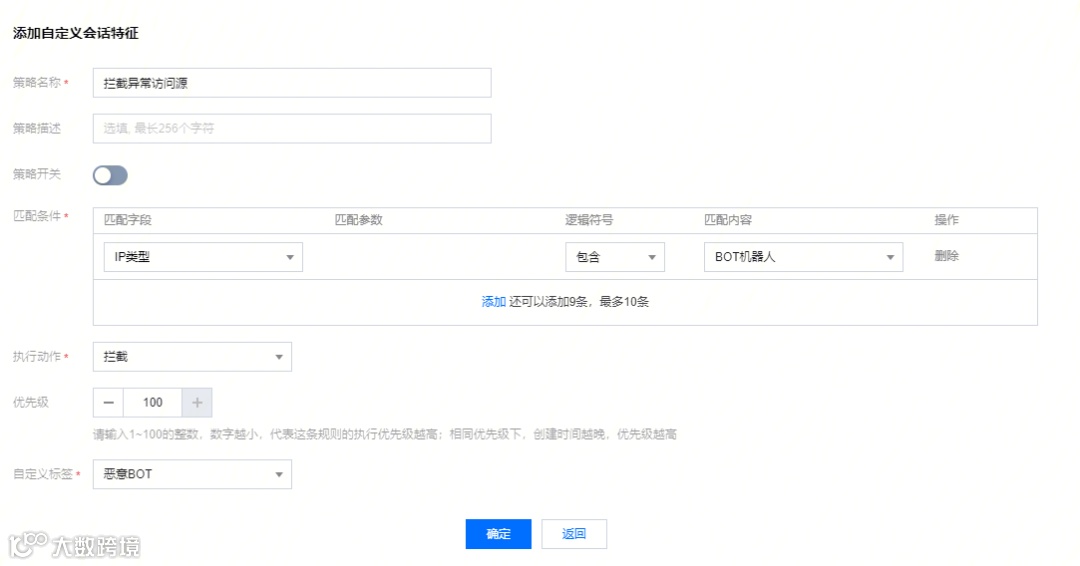Click 删除 to remove the condition row
The width and height of the screenshot is (1080, 566).
pos(946,256)
